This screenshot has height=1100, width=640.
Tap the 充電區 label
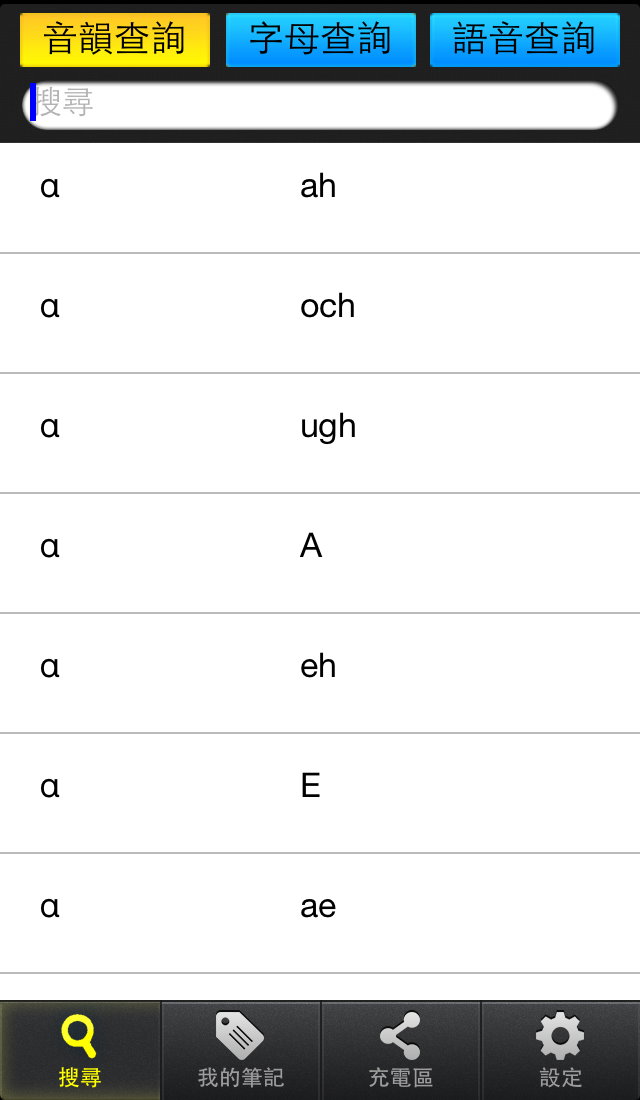coord(401,1078)
